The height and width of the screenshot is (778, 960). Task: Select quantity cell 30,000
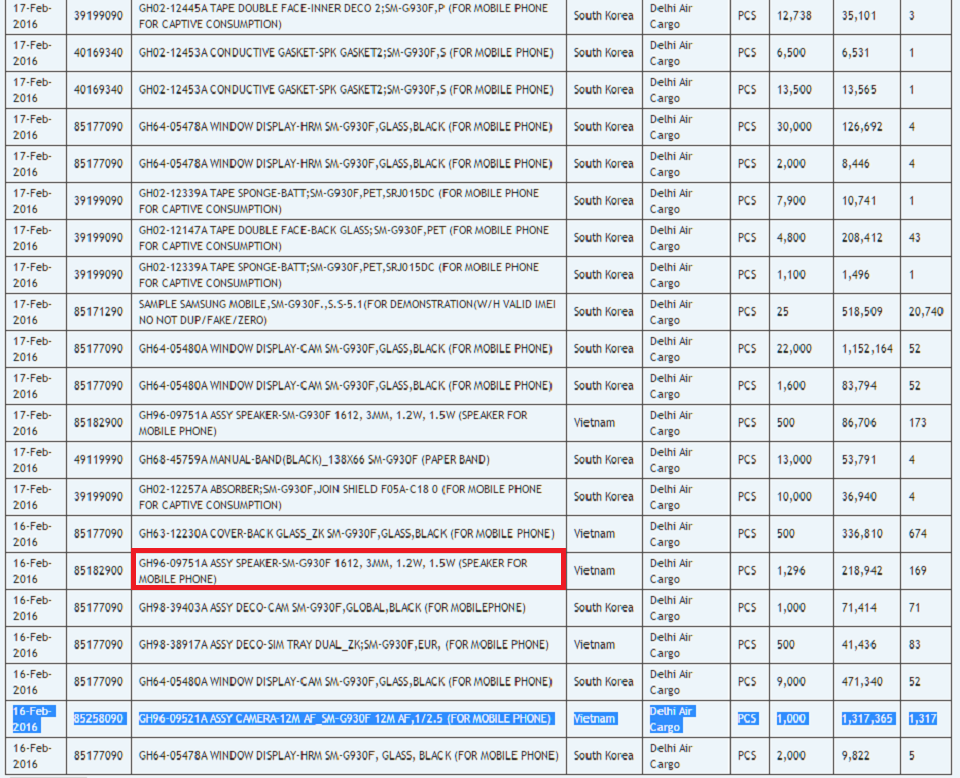[x=801, y=127]
